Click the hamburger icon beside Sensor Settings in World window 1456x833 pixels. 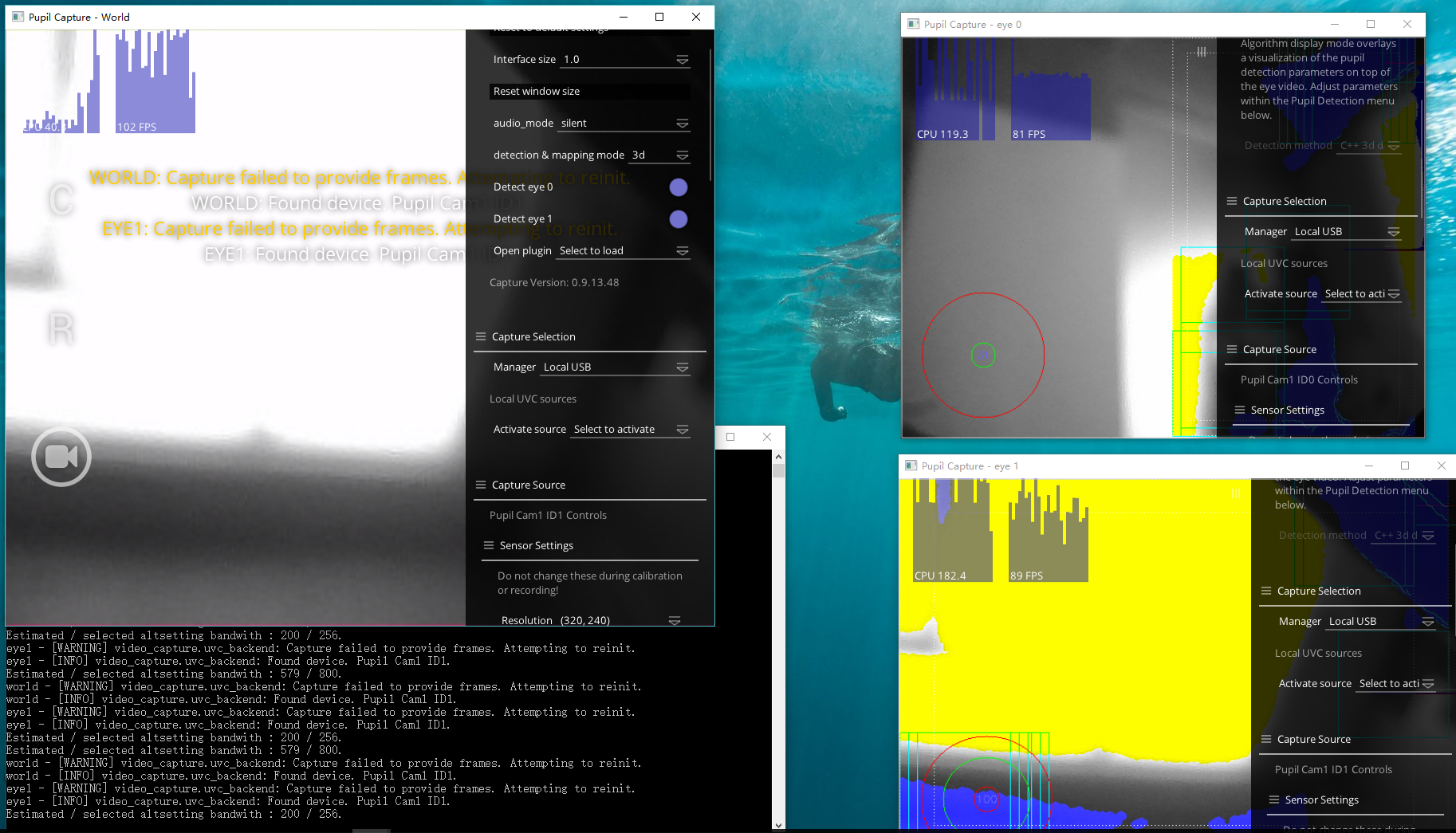pos(489,545)
